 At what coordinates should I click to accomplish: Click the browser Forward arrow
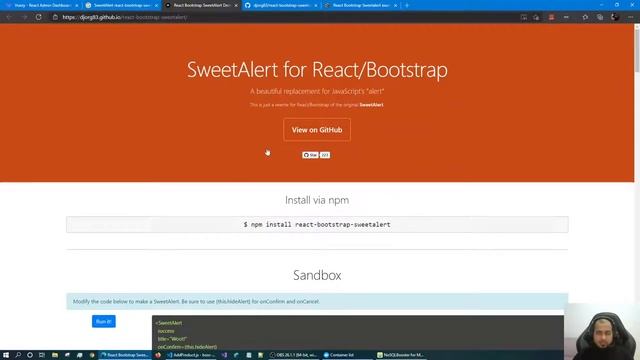point(24,17)
